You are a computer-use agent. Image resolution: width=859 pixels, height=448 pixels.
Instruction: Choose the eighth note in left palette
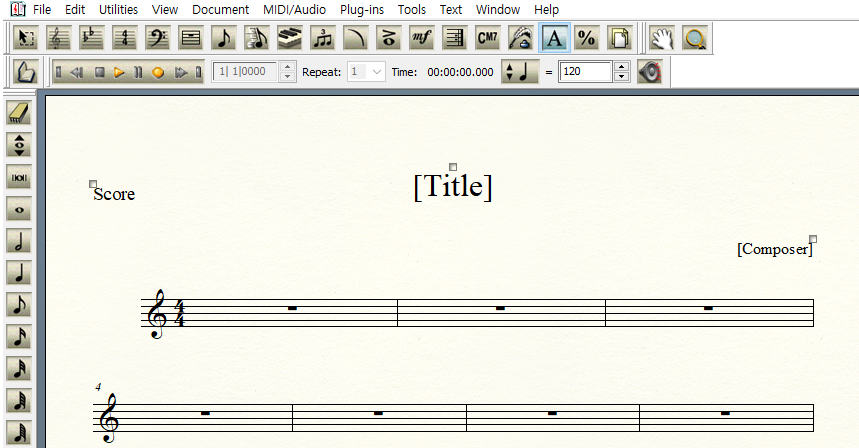pyautogui.click(x=19, y=306)
